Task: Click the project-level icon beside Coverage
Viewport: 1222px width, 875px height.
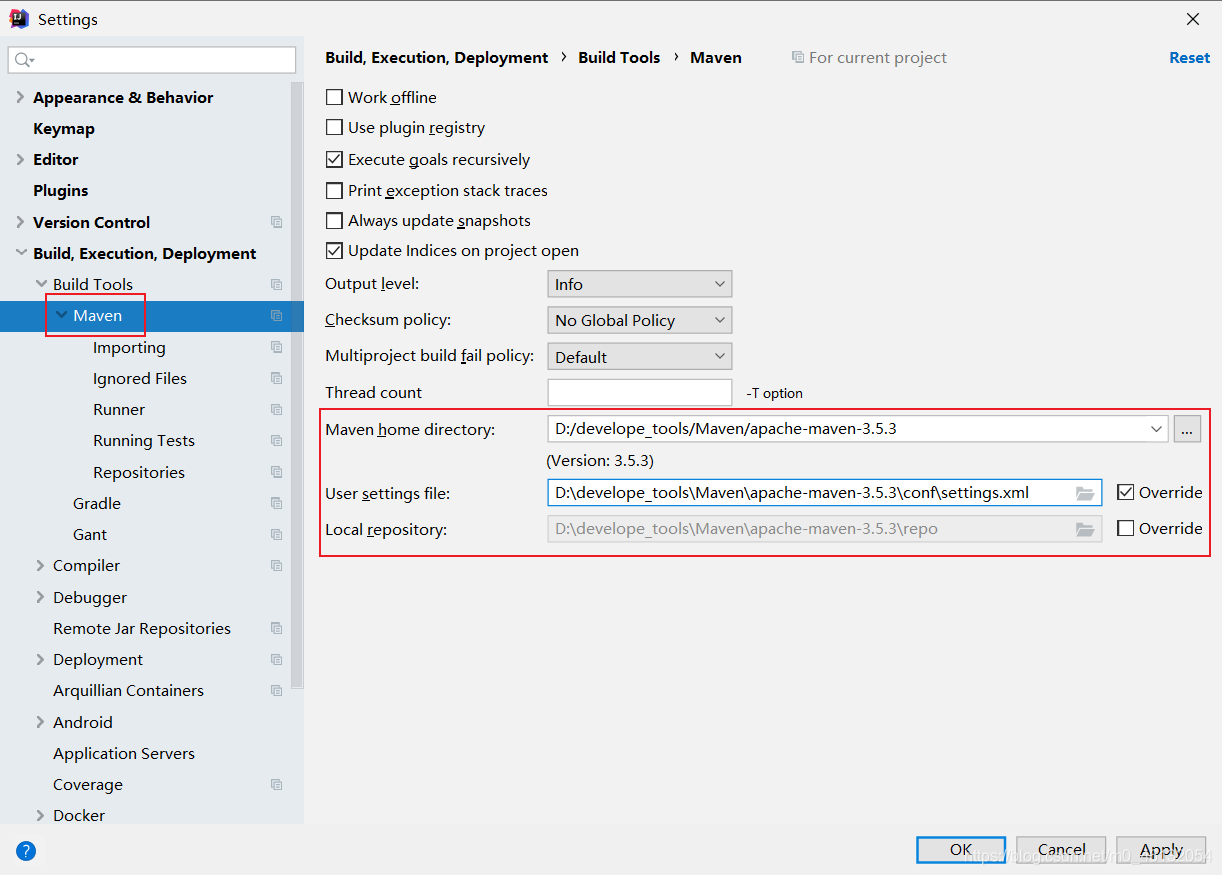Action: 277,784
